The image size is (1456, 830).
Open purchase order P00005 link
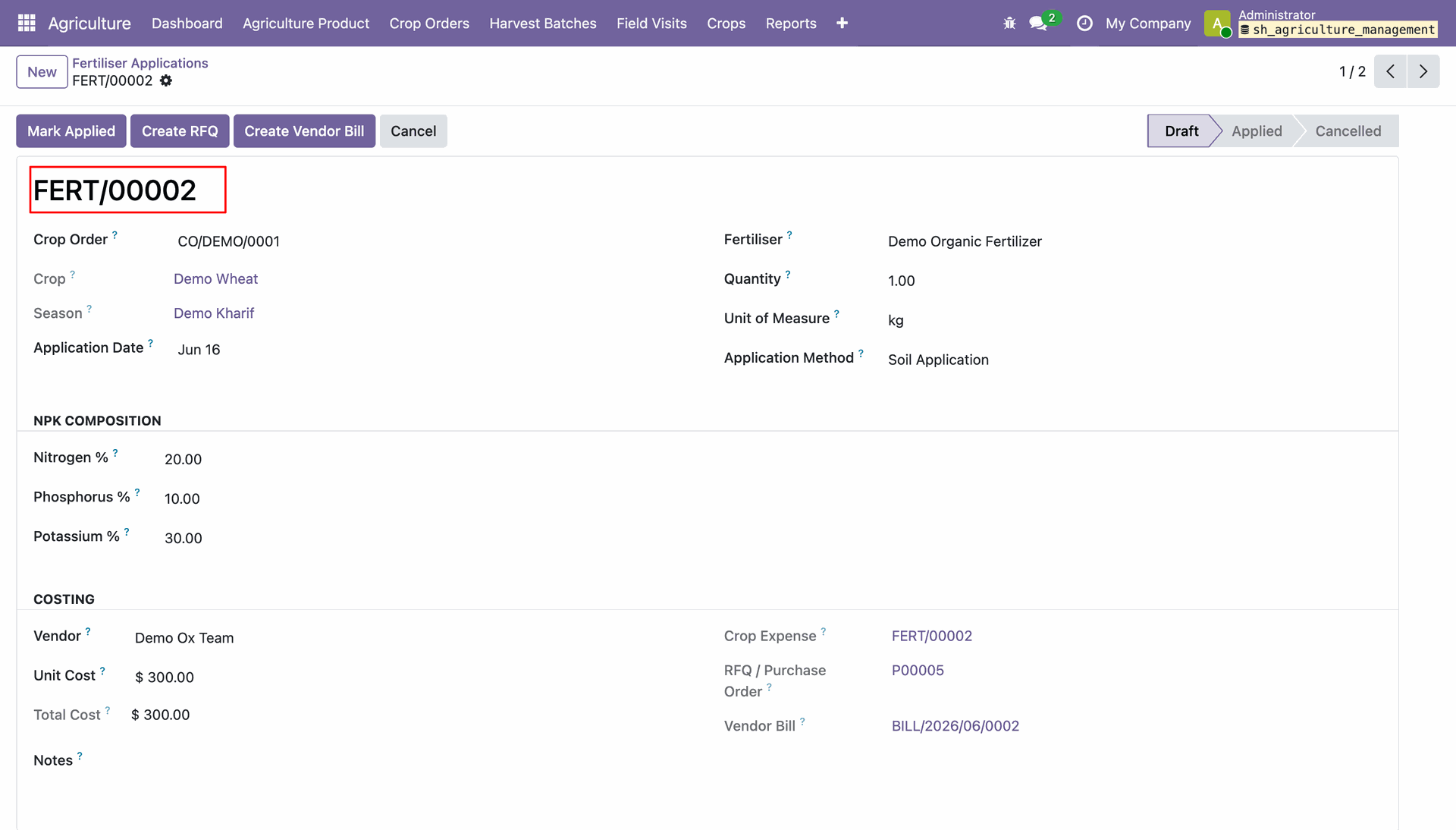click(918, 671)
